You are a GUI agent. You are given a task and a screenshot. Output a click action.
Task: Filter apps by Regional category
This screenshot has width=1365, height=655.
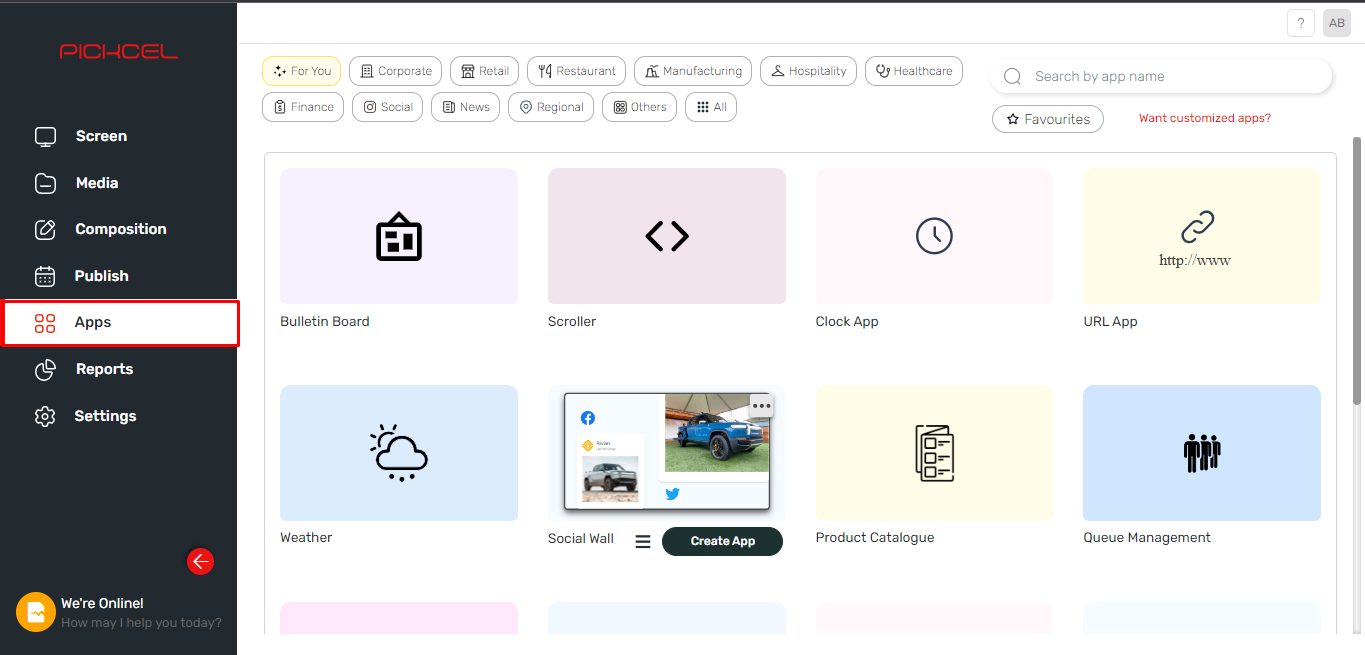551,107
